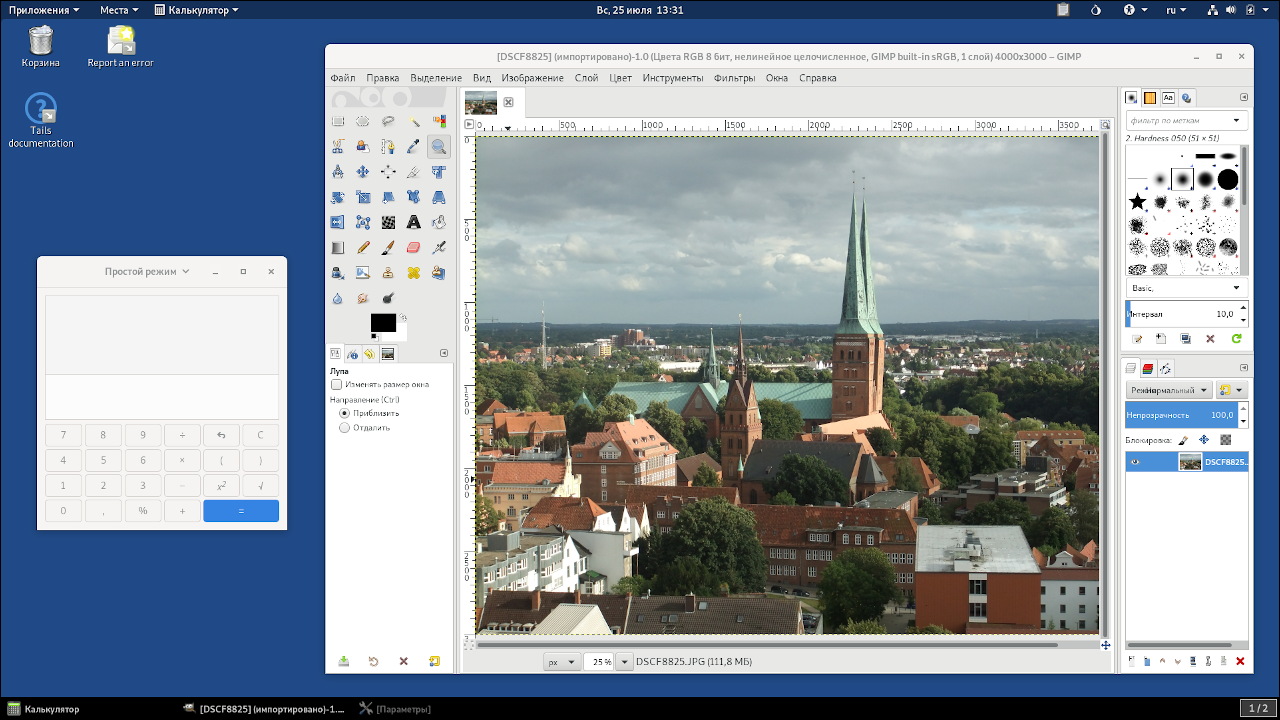Activate the Move tool
Screen dimensions: 1280x720
pos(363,172)
